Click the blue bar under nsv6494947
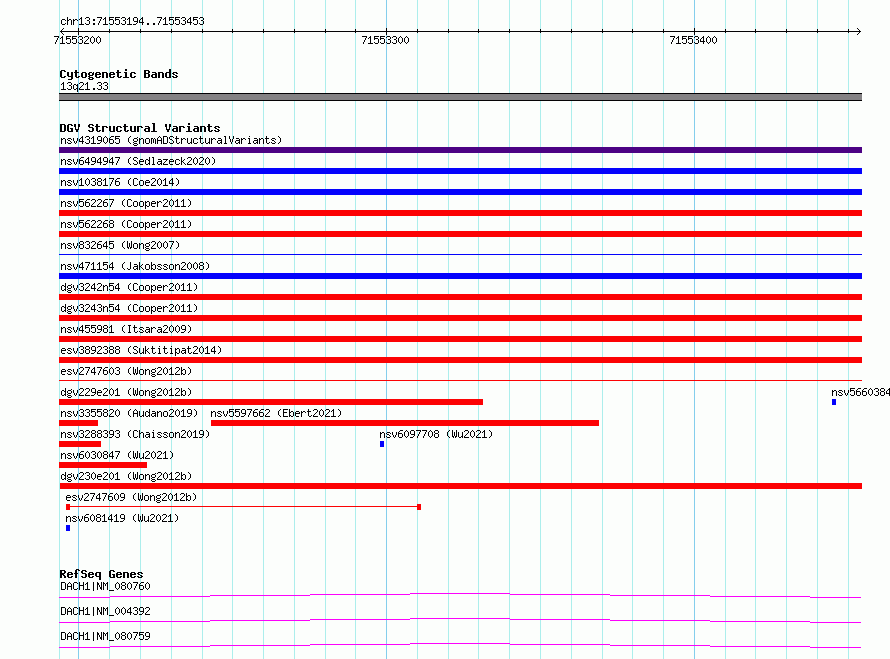The width and height of the screenshot is (890, 659). point(460,171)
